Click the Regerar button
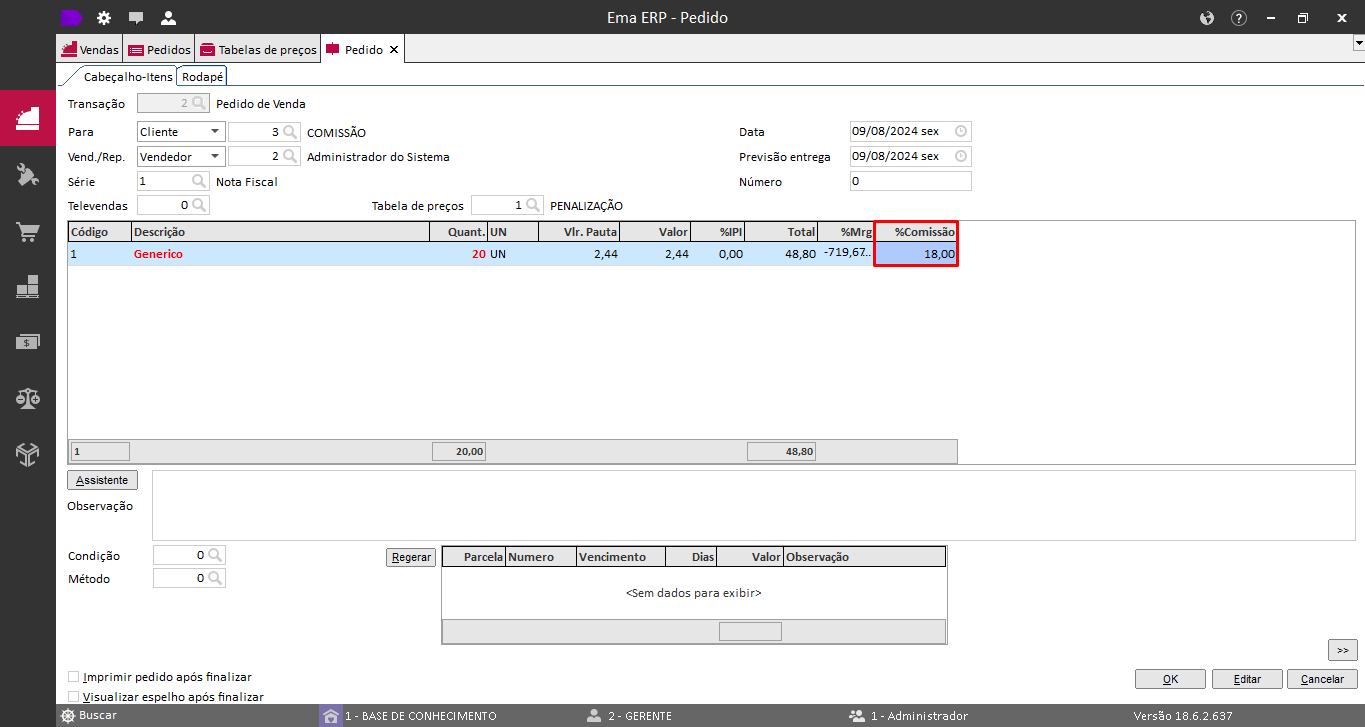This screenshot has width=1365, height=727. click(411, 557)
